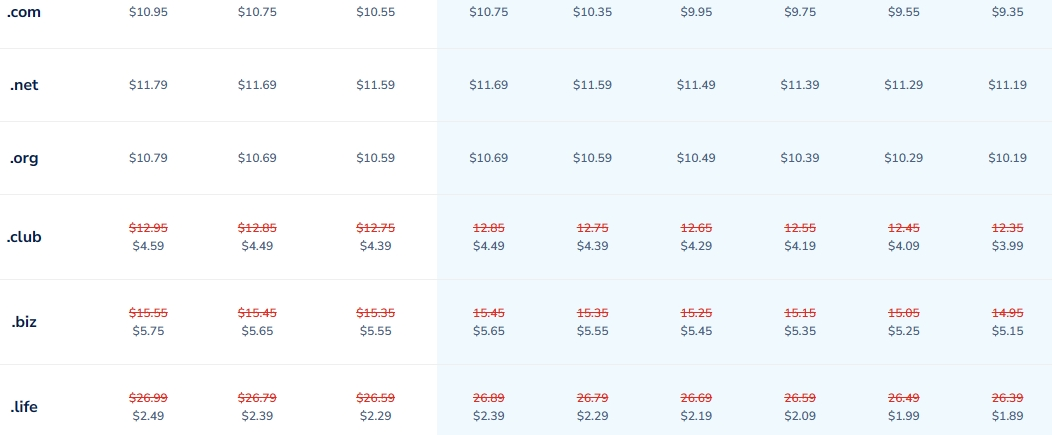
Task: Choose the .club domain extension
Action: pos(26,237)
